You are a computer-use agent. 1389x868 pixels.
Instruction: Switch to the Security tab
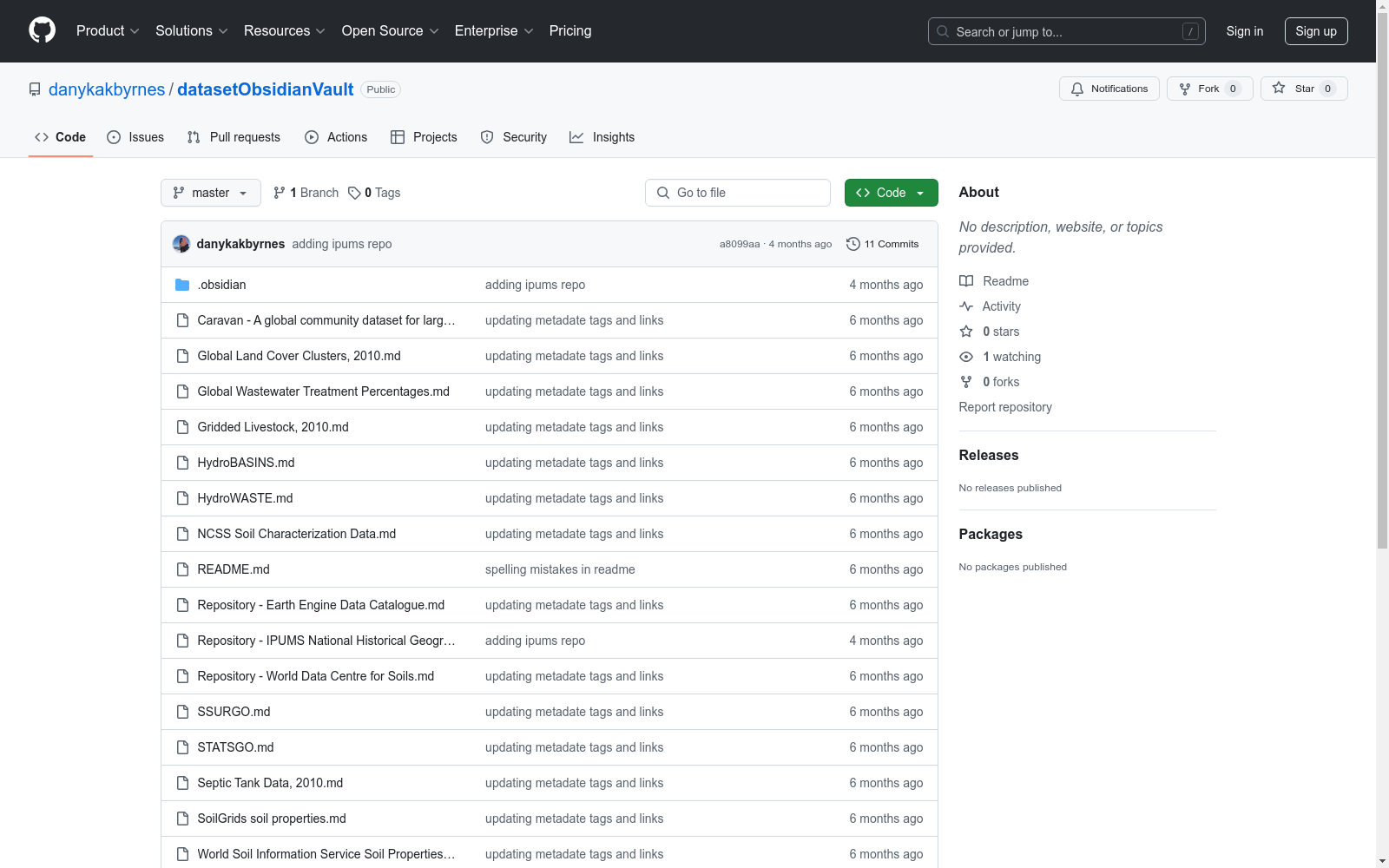click(514, 137)
